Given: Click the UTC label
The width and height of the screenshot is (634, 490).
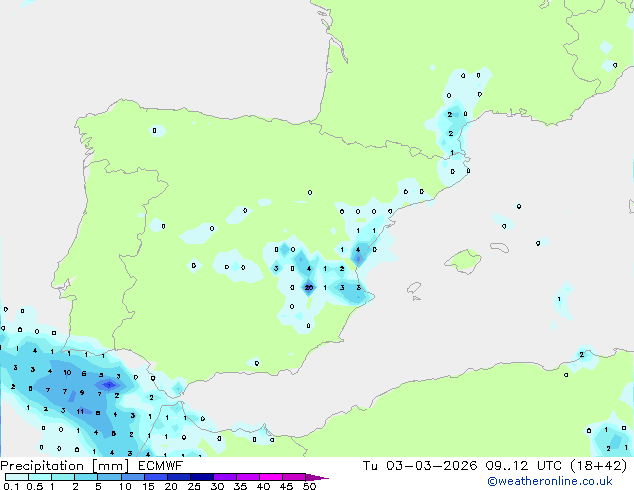Looking at the screenshot, I should tap(549, 466).
